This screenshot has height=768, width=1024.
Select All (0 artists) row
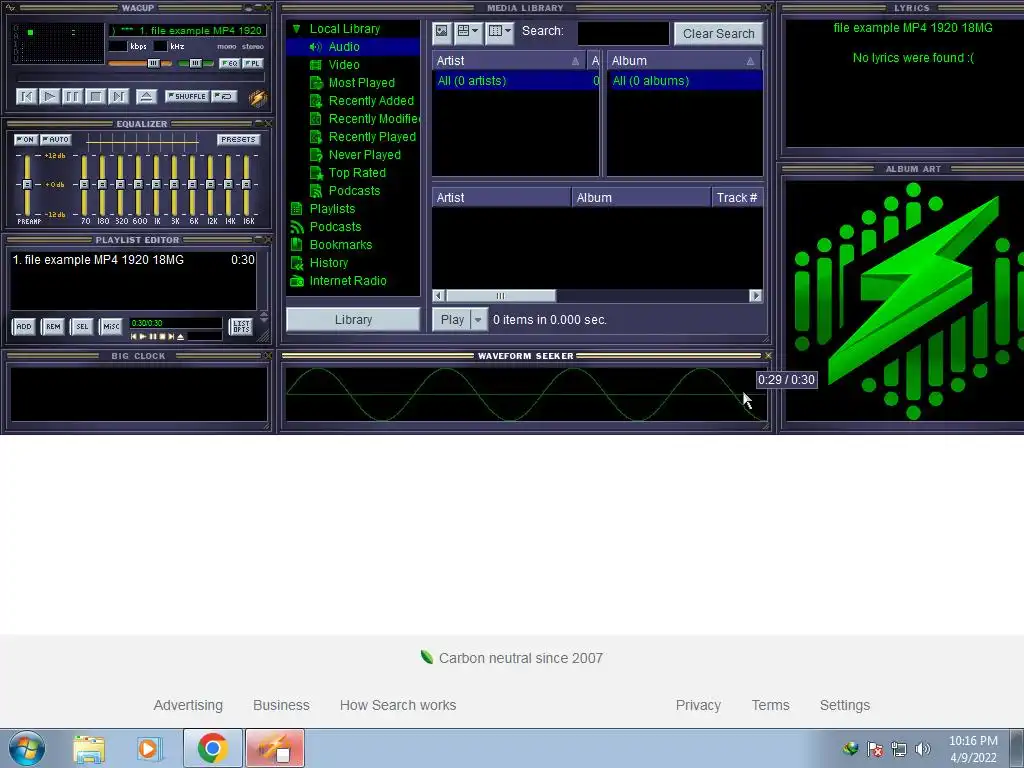click(x=515, y=81)
